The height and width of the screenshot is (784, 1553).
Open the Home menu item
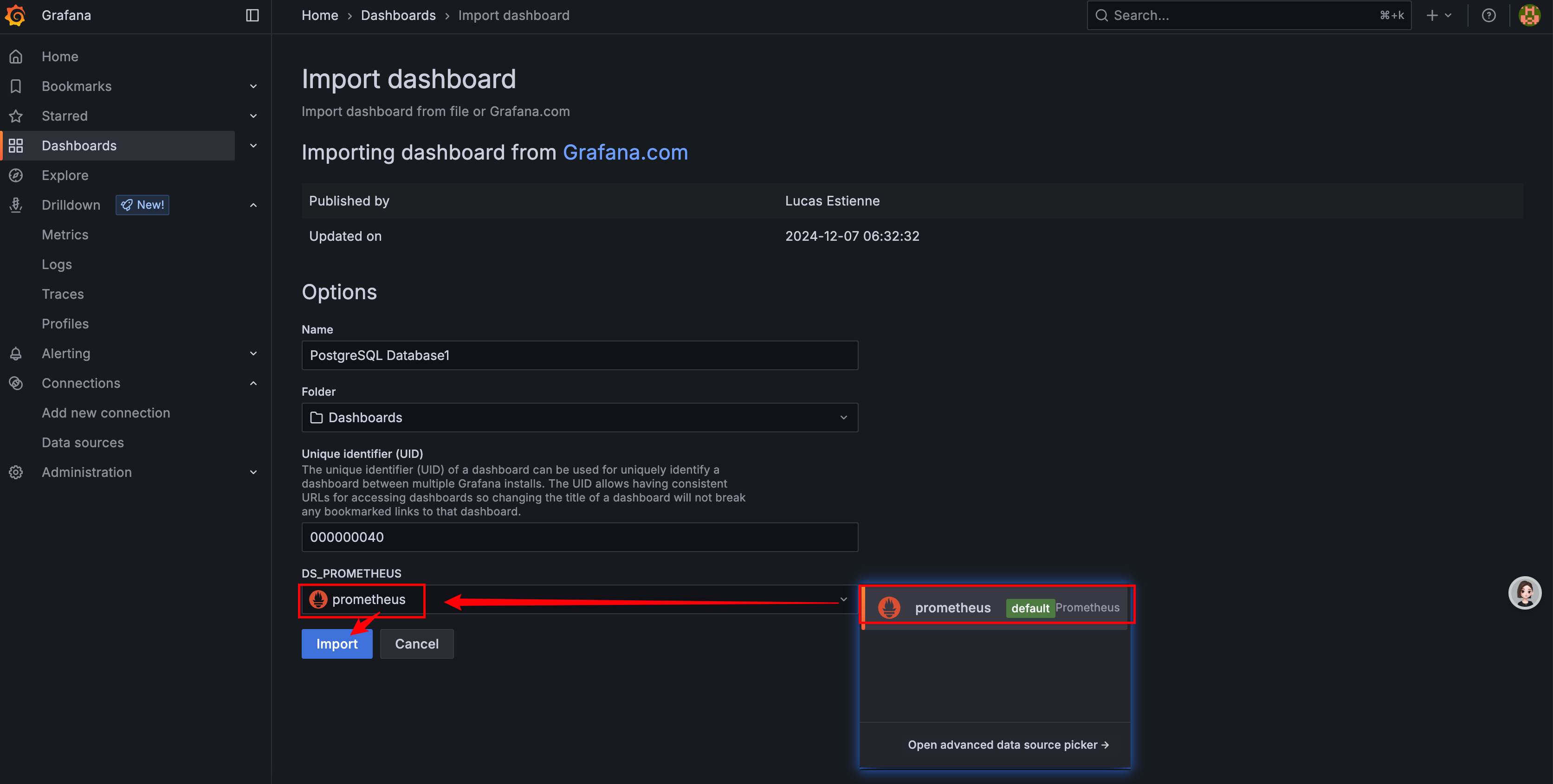(60, 57)
